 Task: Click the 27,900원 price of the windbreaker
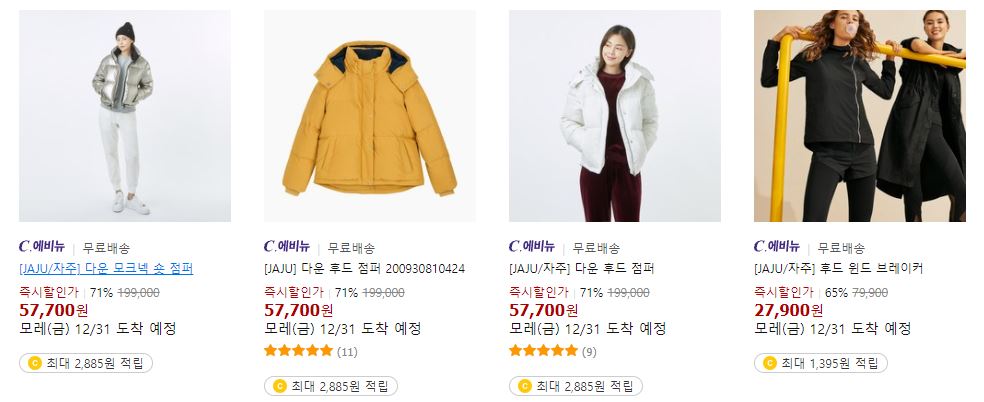788,310
